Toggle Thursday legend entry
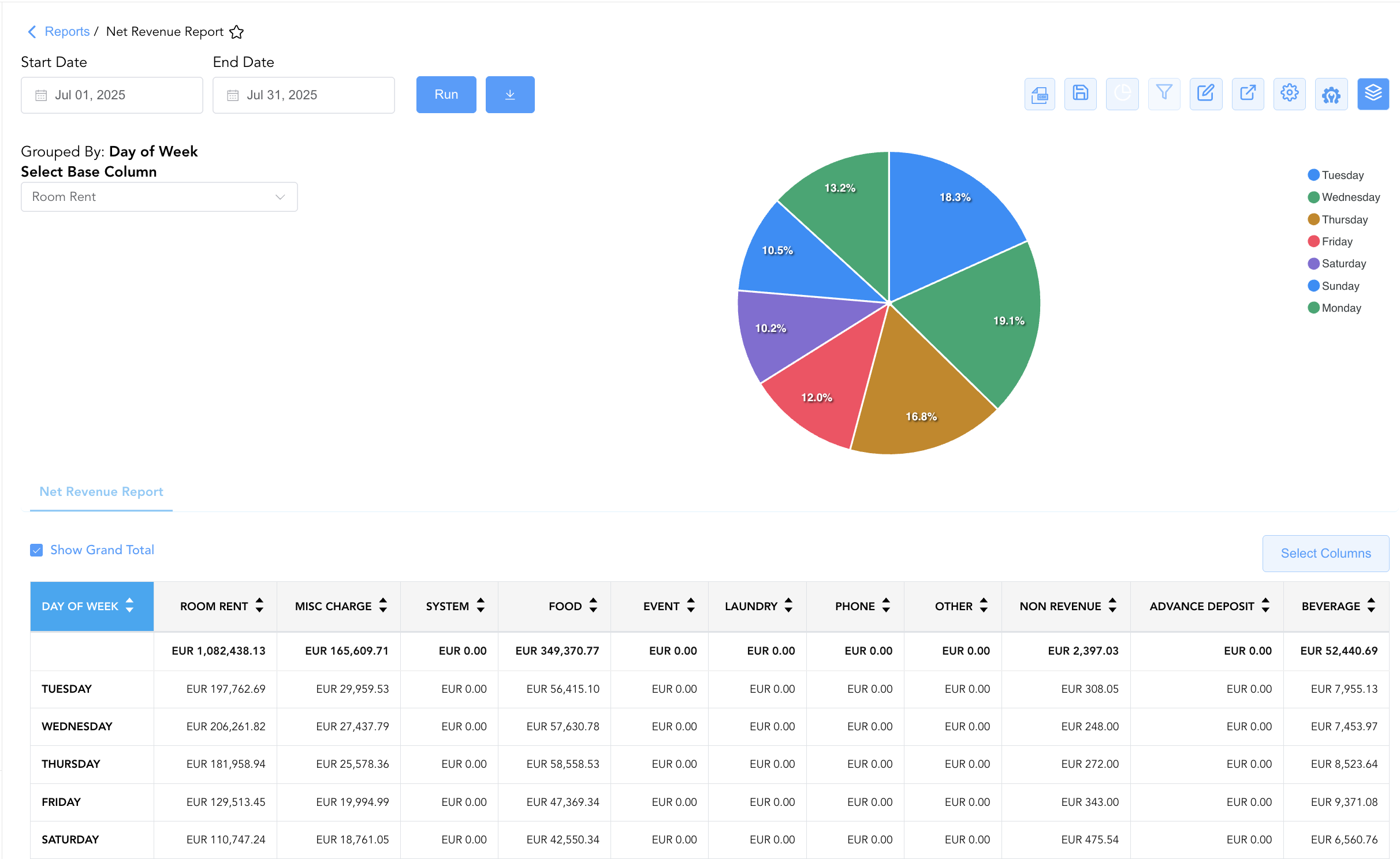The image size is (1400, 859). [1338, 219]
